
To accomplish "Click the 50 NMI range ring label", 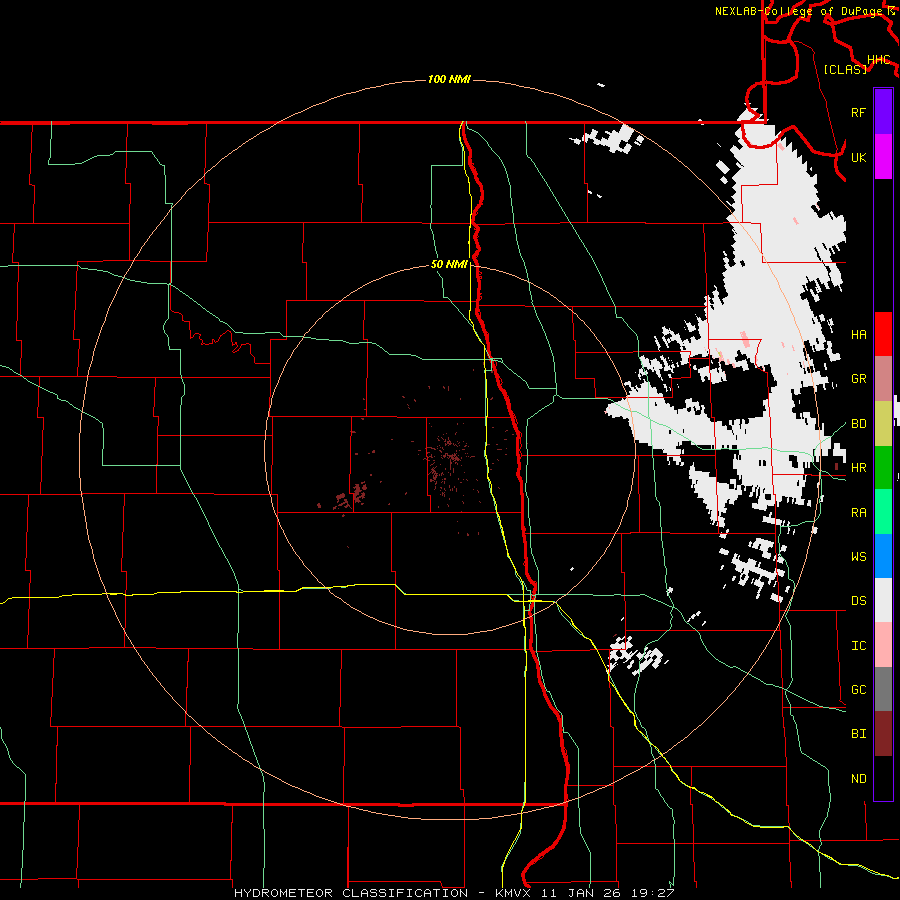I will coord(449,264).
